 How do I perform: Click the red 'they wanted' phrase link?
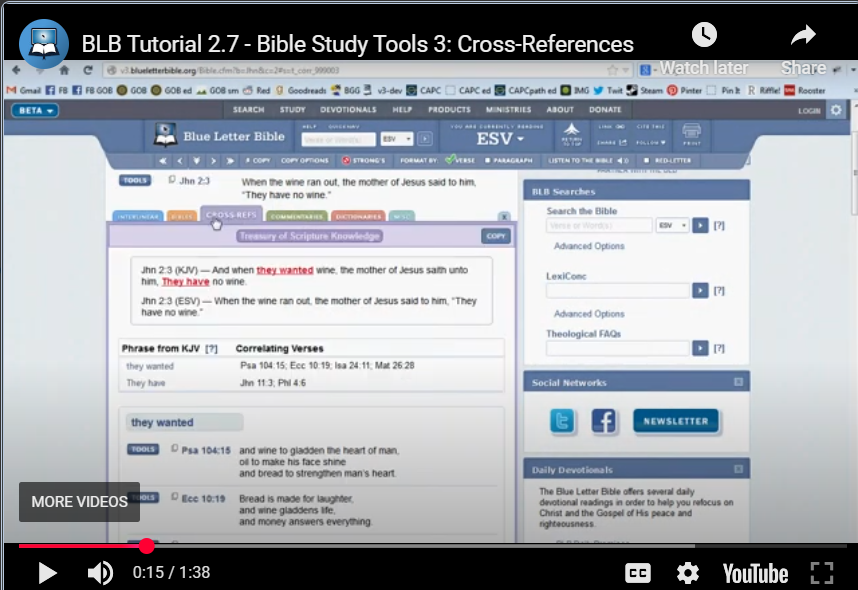point(285,270)
